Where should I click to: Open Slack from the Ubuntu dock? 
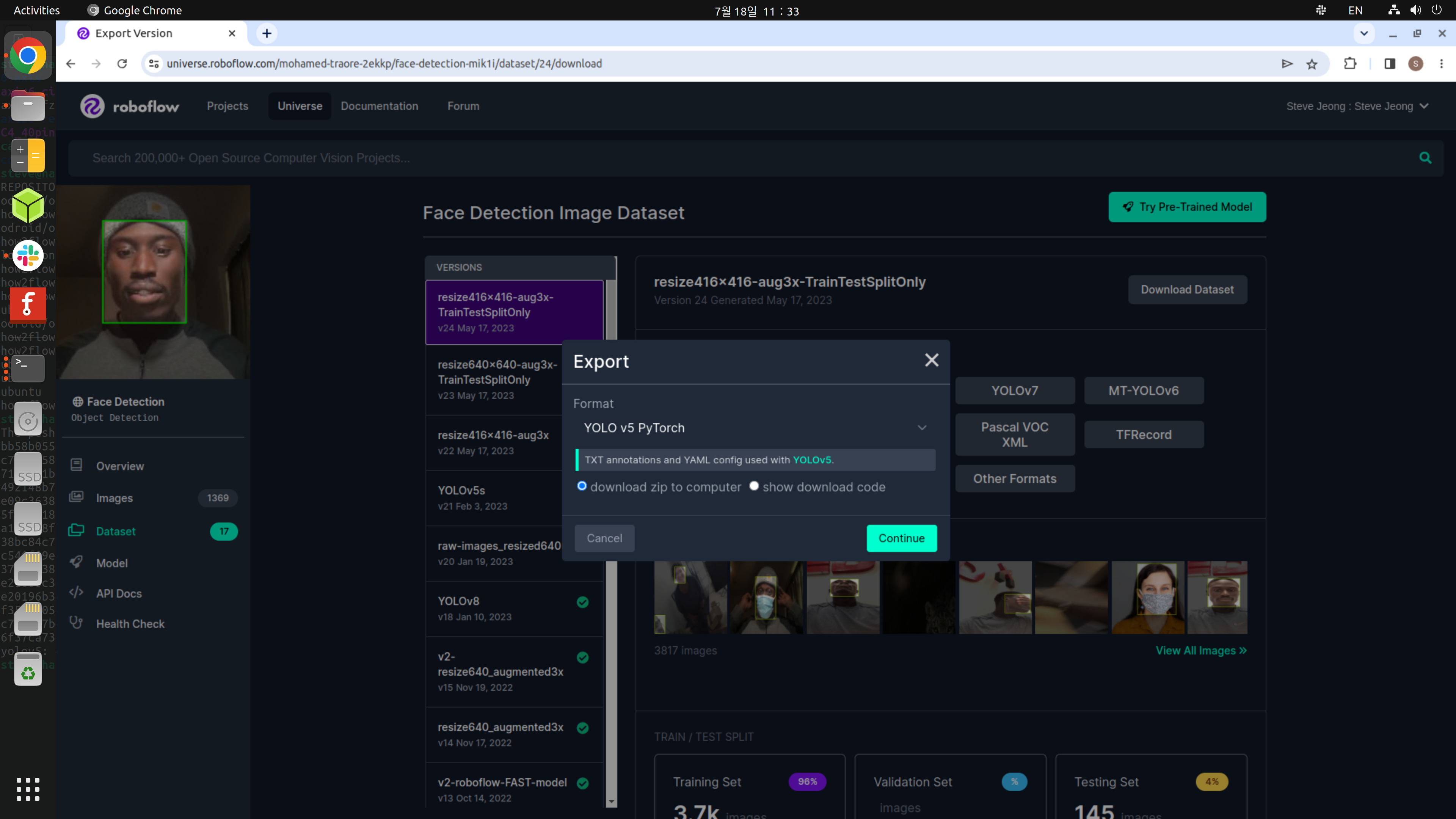tap(28, 256)
